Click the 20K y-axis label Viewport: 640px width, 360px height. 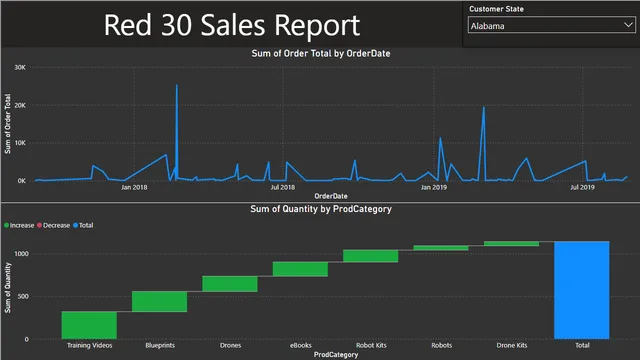[20, 105]
